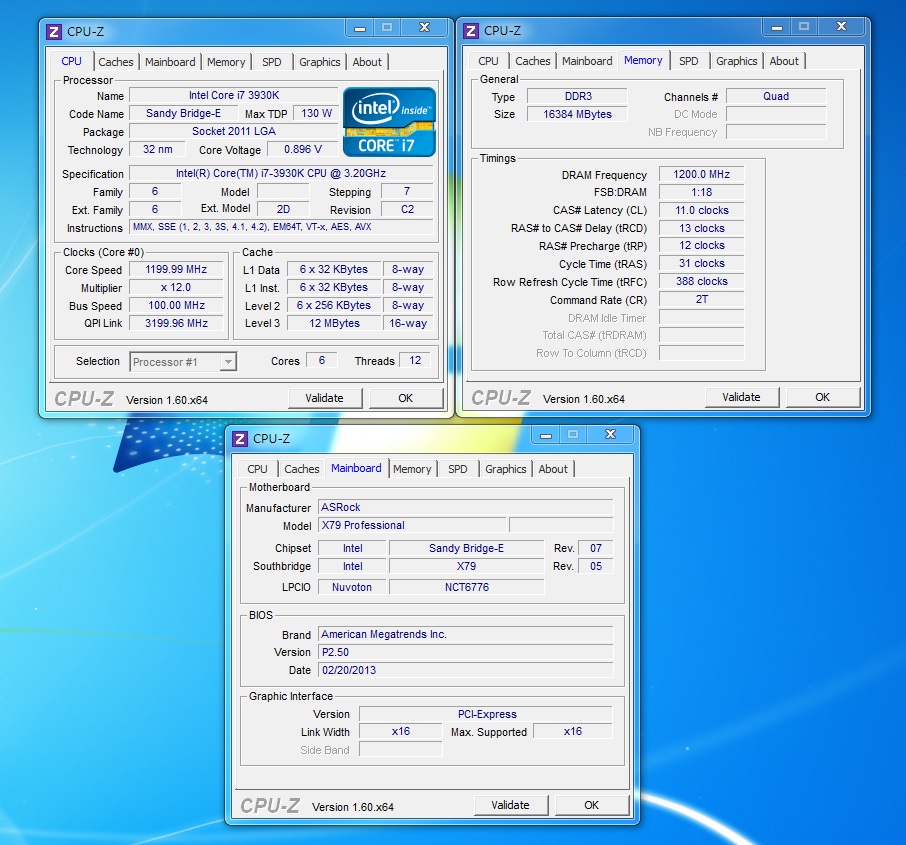Click Validate in the CPU window
This screenshot has height=845, width=906.
pyautogui.click(x=325, y=398)
